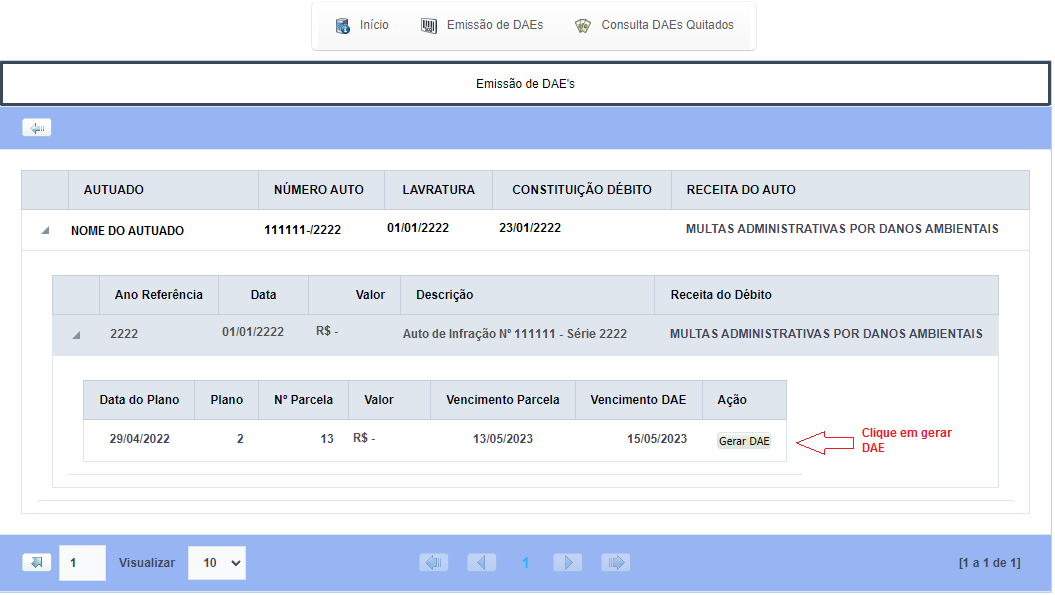This screenshot has width=1055, height=595.
Task: Go to the first page of results
Action: (x=434, y=563)
